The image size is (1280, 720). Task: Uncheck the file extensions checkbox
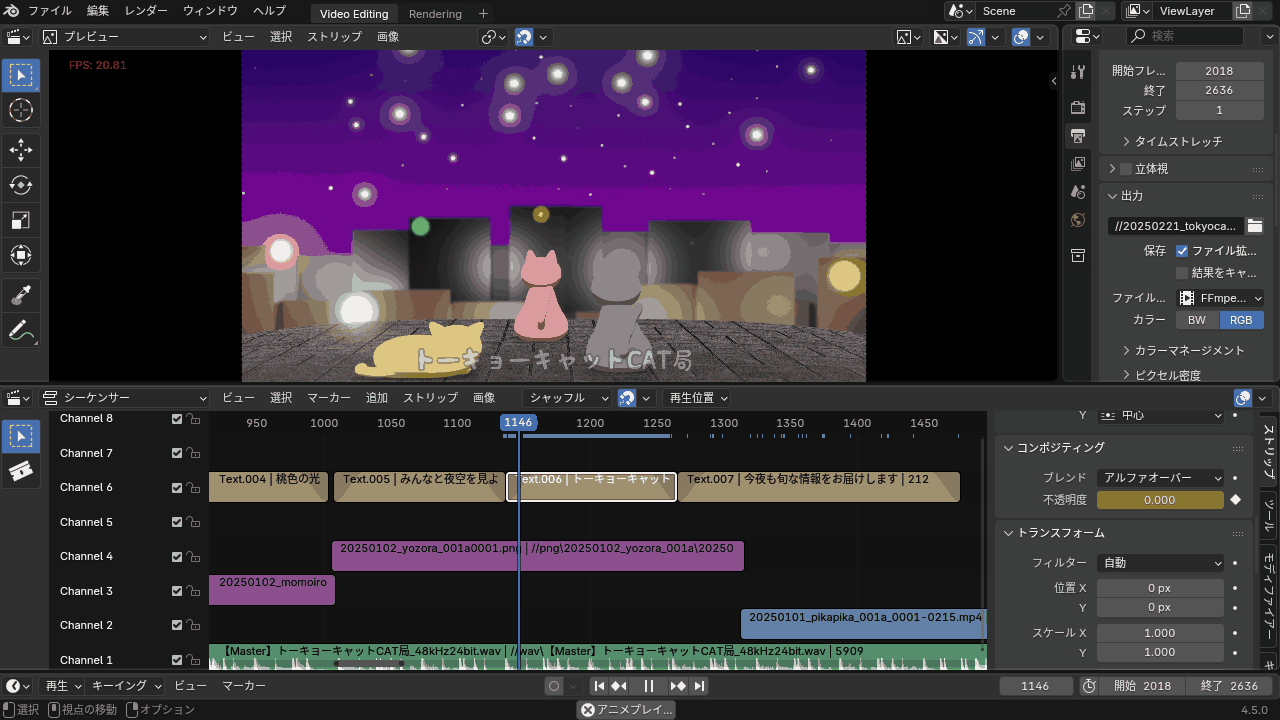[x=1182, y=251]
